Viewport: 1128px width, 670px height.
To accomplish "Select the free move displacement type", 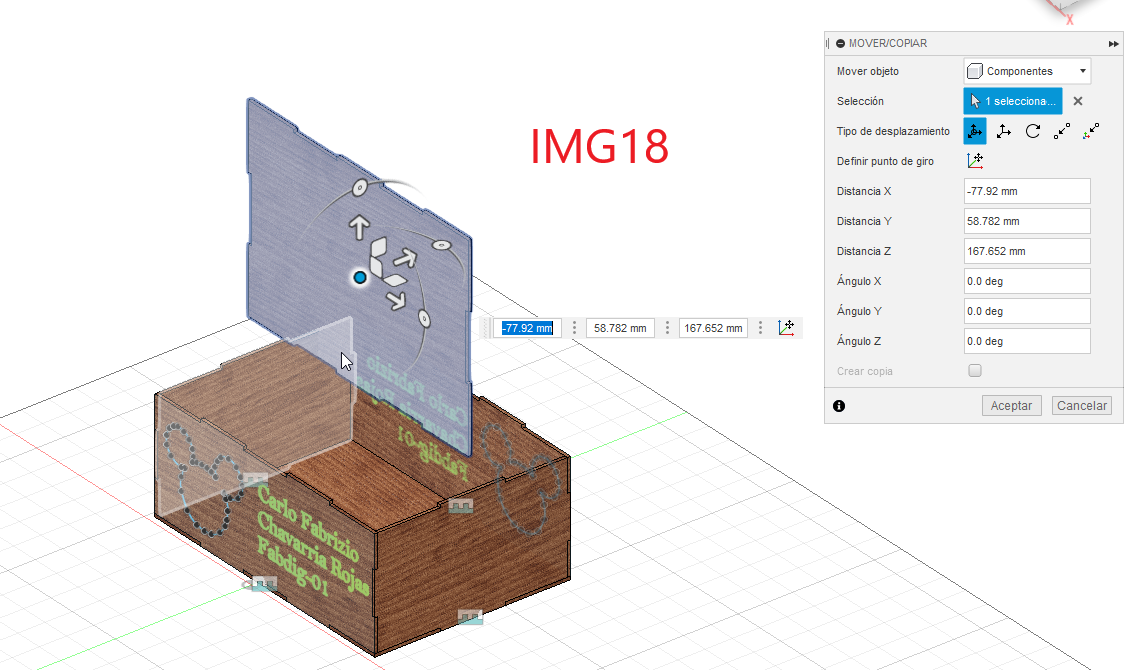I will (975, 131).
